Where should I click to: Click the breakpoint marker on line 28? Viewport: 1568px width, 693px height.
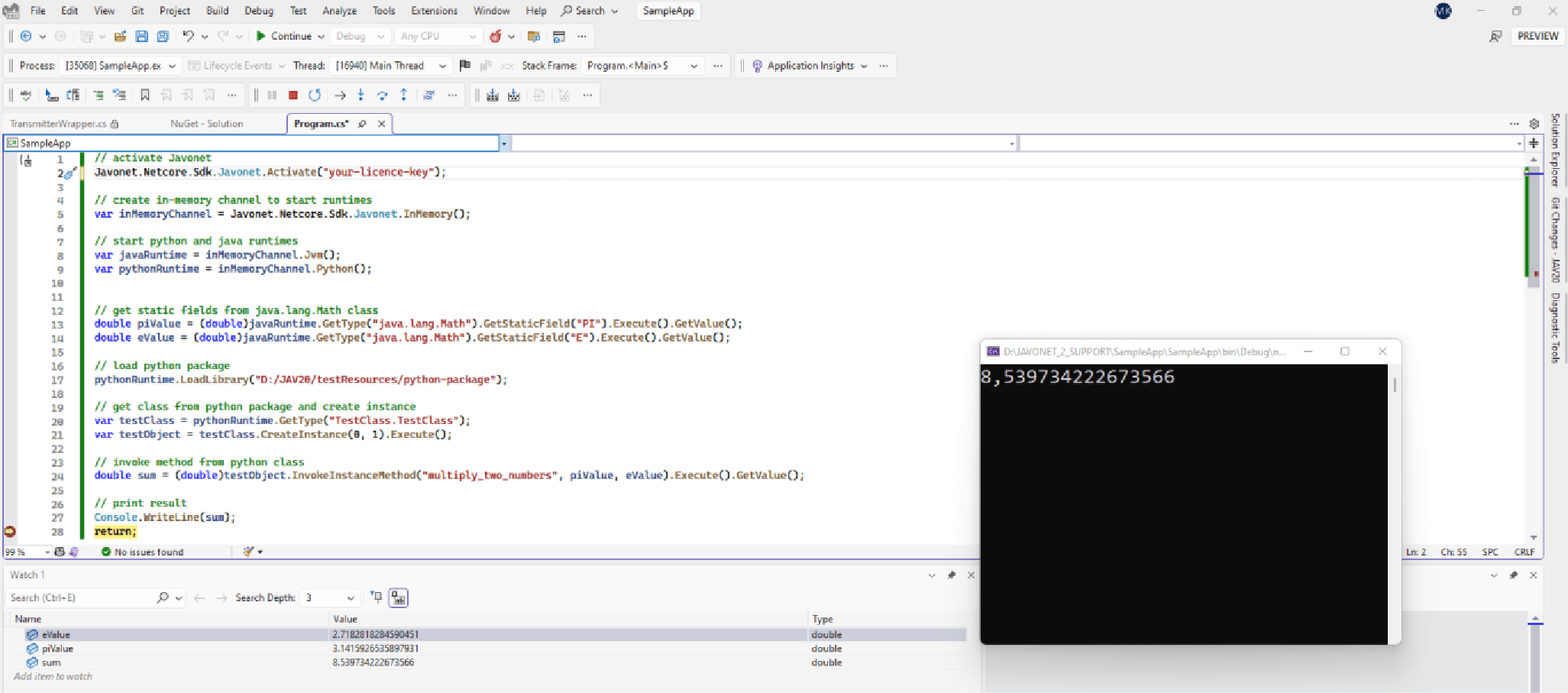click(x=10, y=531)
